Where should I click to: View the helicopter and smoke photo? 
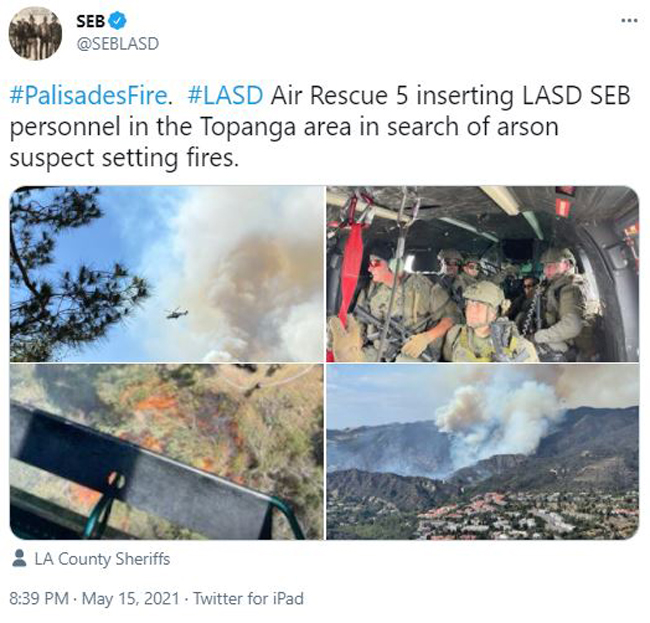coord(166,274)
